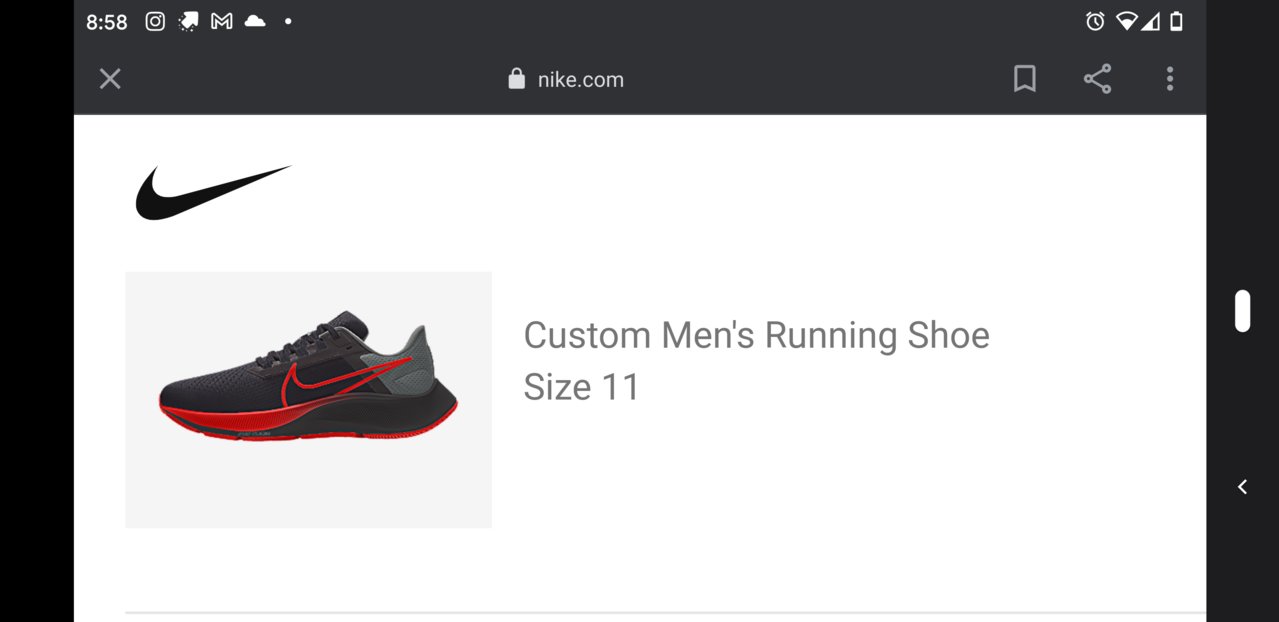Select the nike.com address text

580,80
